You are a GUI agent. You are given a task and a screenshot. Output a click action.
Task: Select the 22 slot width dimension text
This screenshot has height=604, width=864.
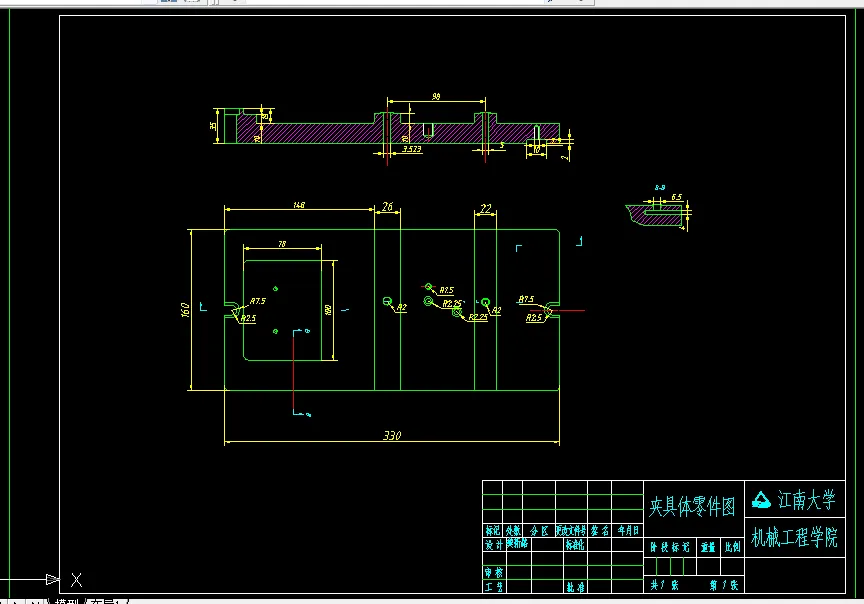[485, 208]
